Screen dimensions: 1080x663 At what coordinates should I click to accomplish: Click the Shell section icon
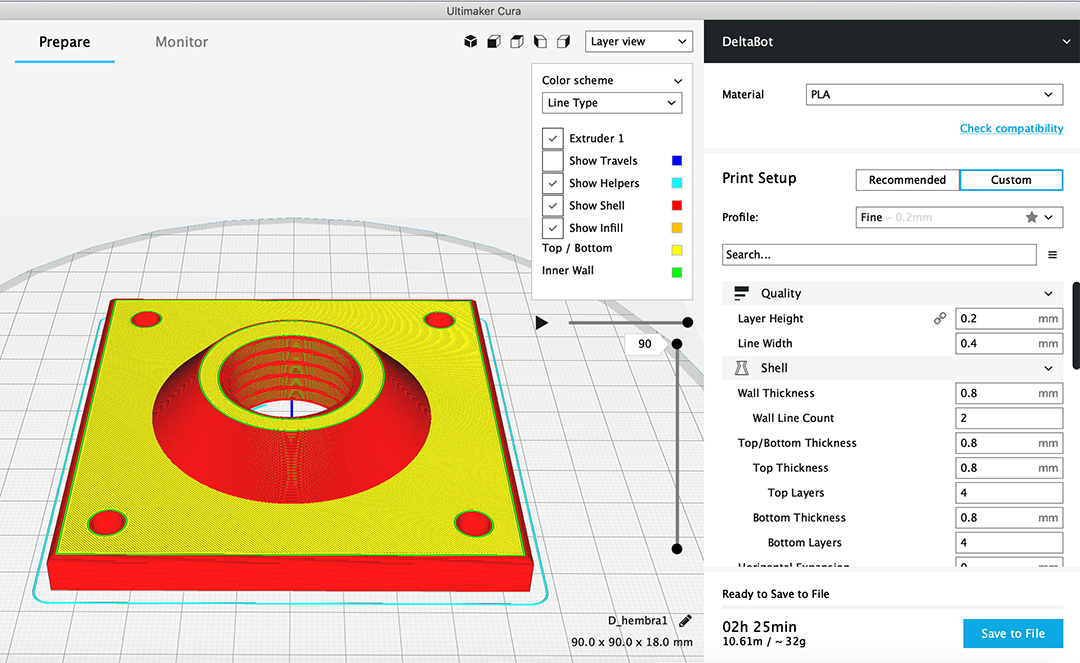742,368
